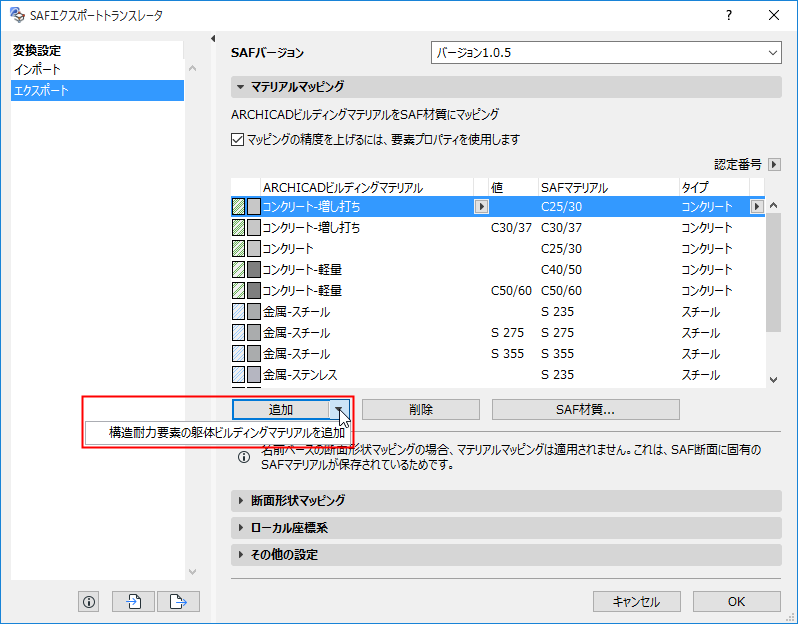Select the コンクリート-軽量 C50/60 row
The image size is (798, 624).
[498, 291]
